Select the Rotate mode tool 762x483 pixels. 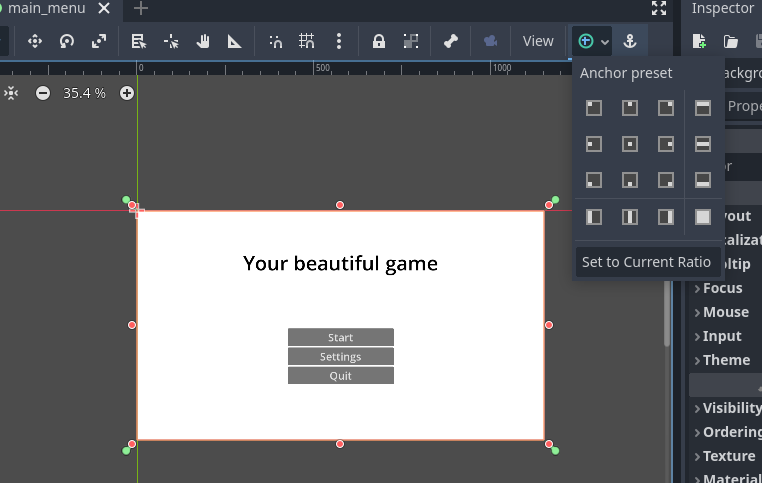point(67,41)
